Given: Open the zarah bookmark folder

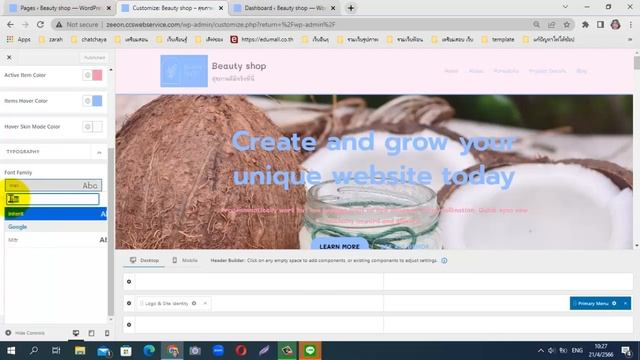Looking at the screenshot, I should (51, 40).
